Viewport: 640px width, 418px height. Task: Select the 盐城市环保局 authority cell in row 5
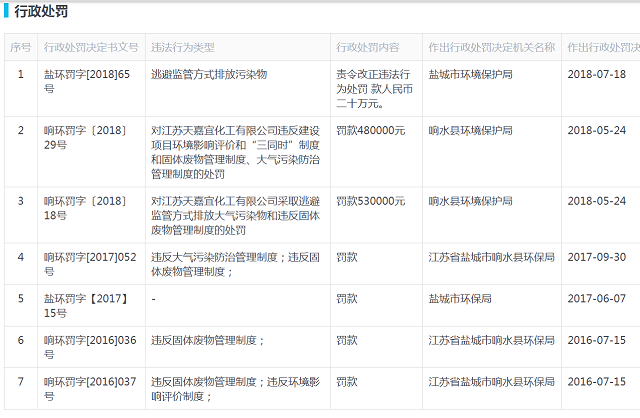click(x=459, y=299)
